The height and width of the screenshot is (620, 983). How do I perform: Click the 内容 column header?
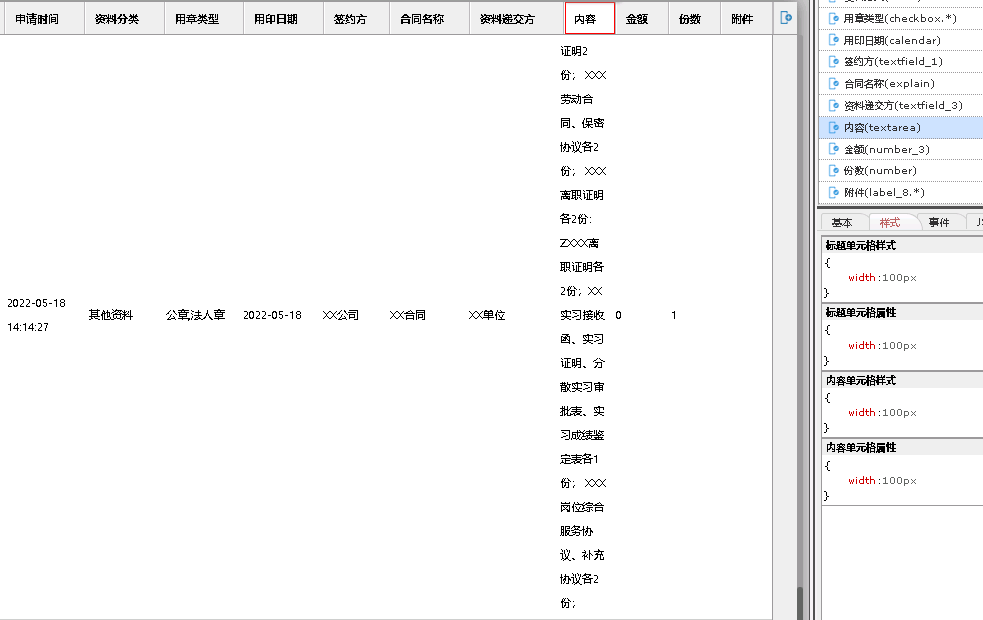click(589, 19)
